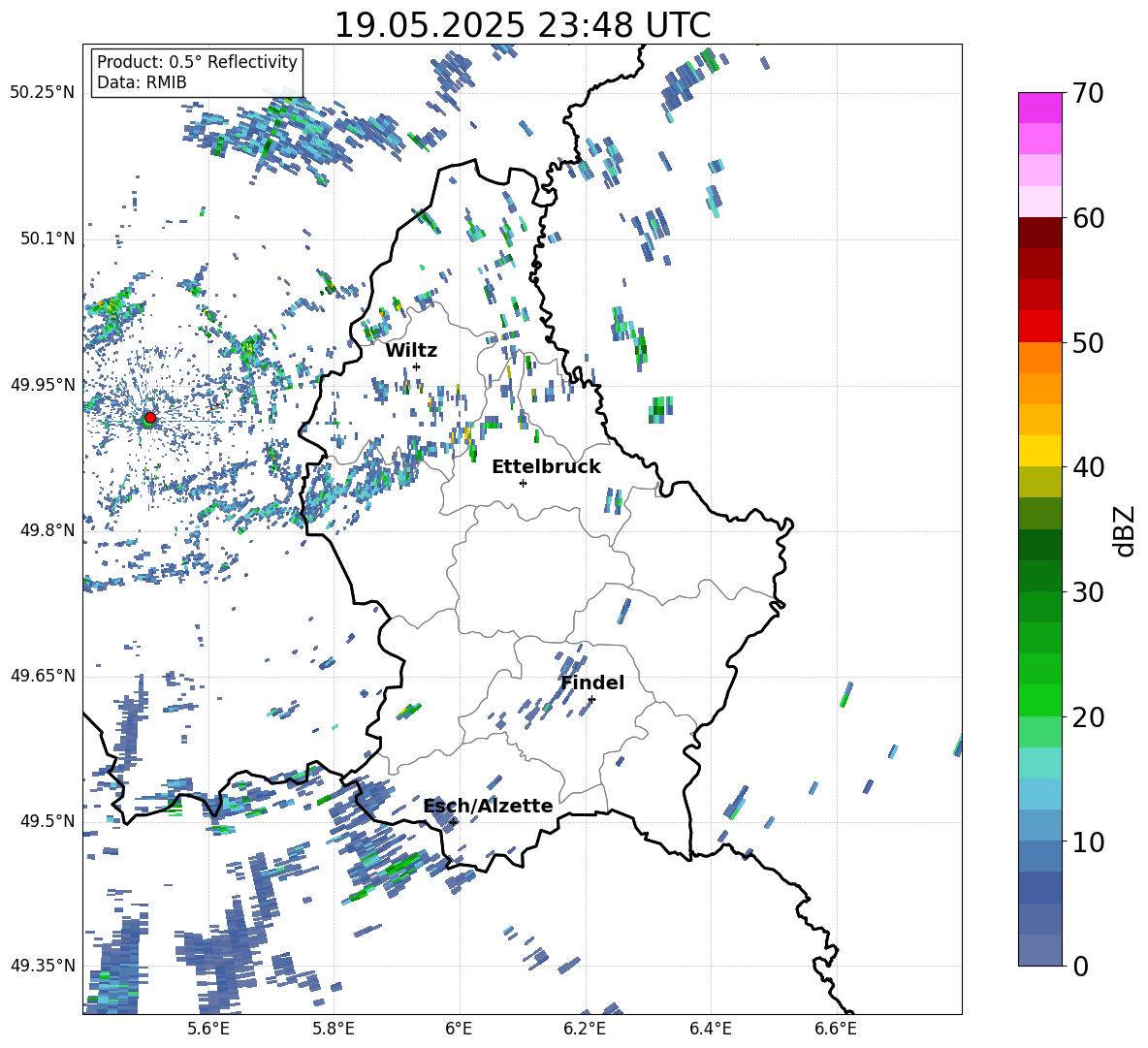Click the dBZ colorbar axis label
Screen dimensions: 1148x1048
click(1126, 530)
